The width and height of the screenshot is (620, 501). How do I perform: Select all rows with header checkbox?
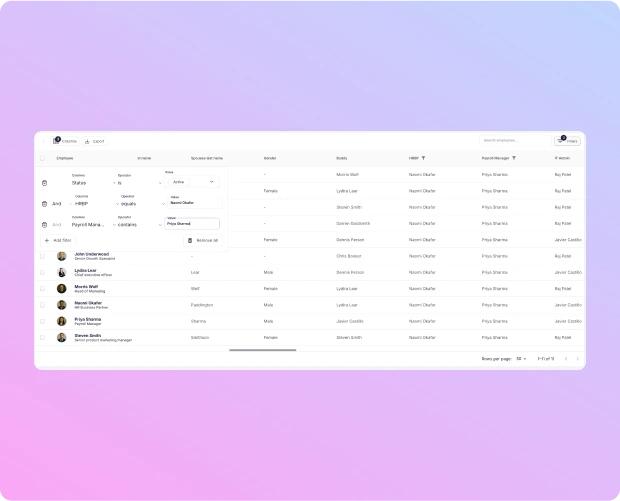42,158
